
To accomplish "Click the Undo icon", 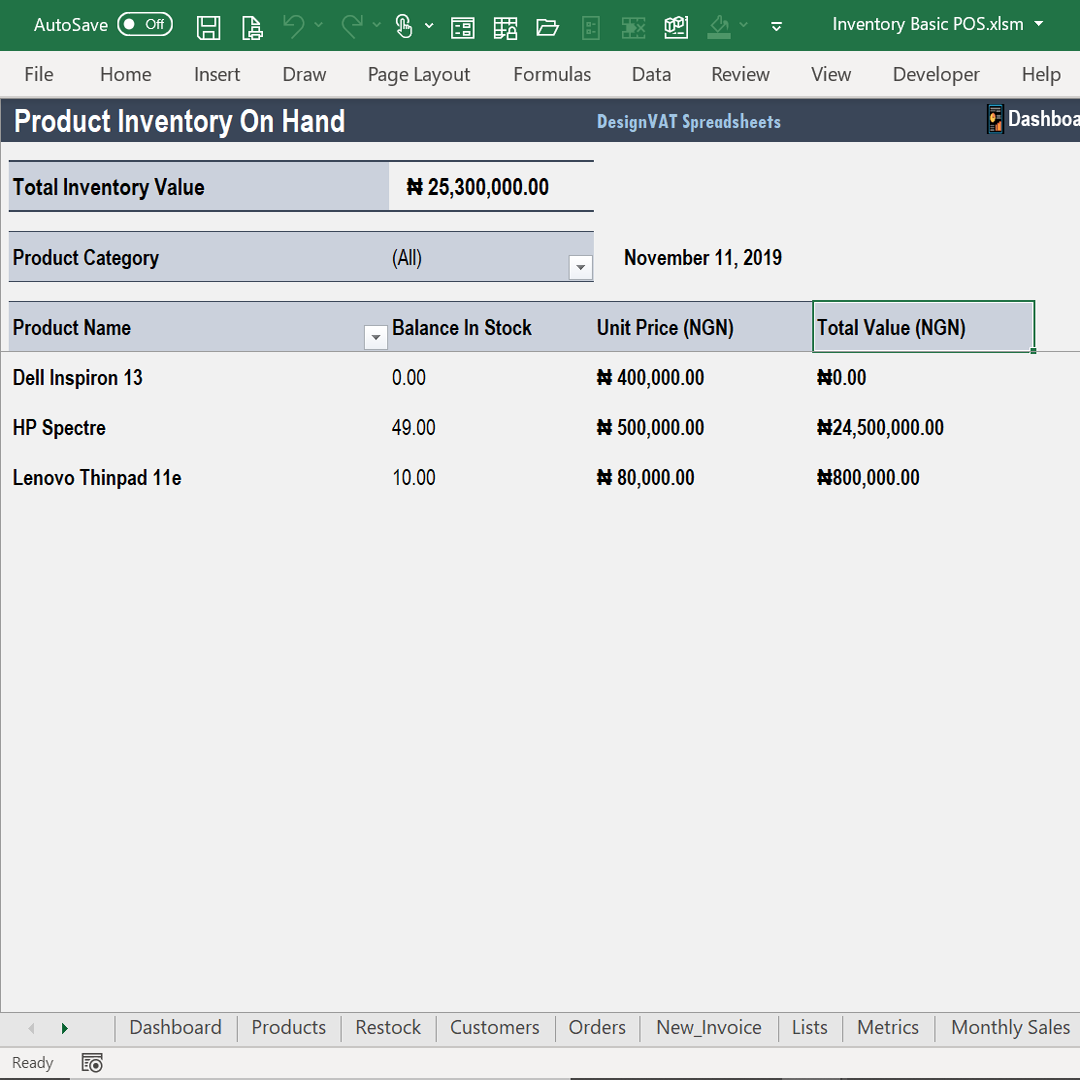I will click(295, 27).
